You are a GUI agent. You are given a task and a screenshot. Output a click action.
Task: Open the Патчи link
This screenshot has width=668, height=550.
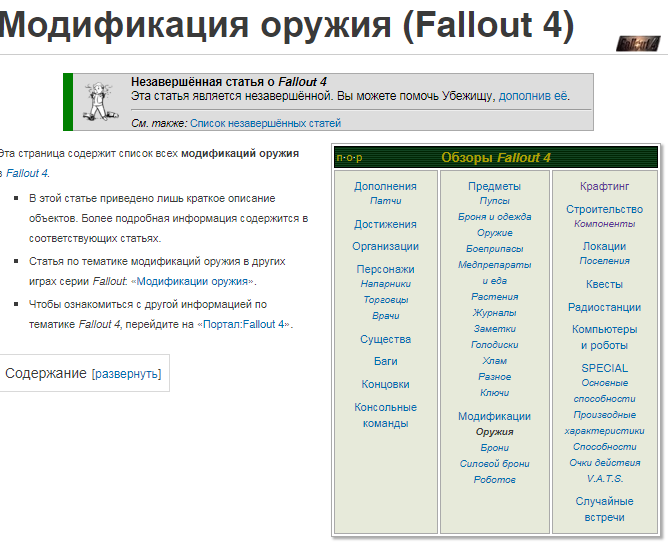(x=385, y=201)
